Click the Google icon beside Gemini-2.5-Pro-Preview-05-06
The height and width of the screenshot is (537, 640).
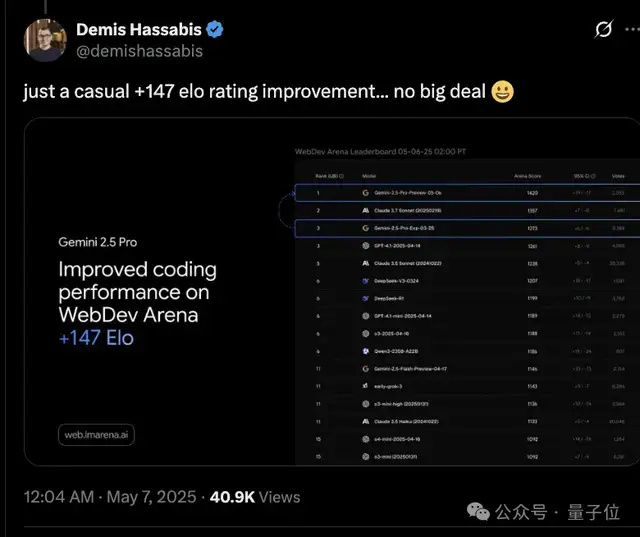click(x=366, y=193)
